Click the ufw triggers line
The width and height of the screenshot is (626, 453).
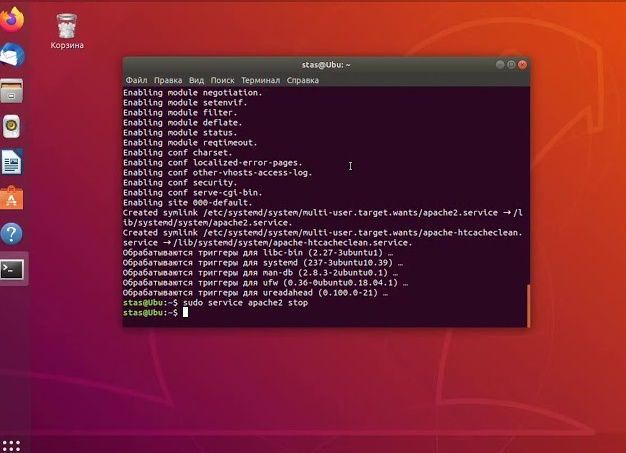265,283
